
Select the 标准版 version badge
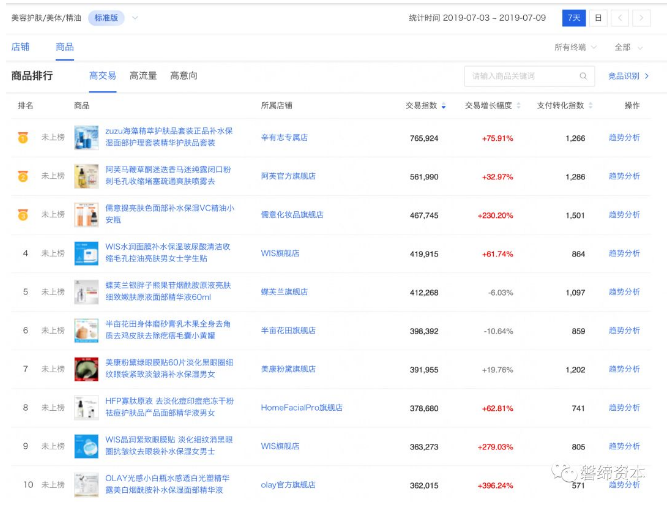(x=106, y=18)
